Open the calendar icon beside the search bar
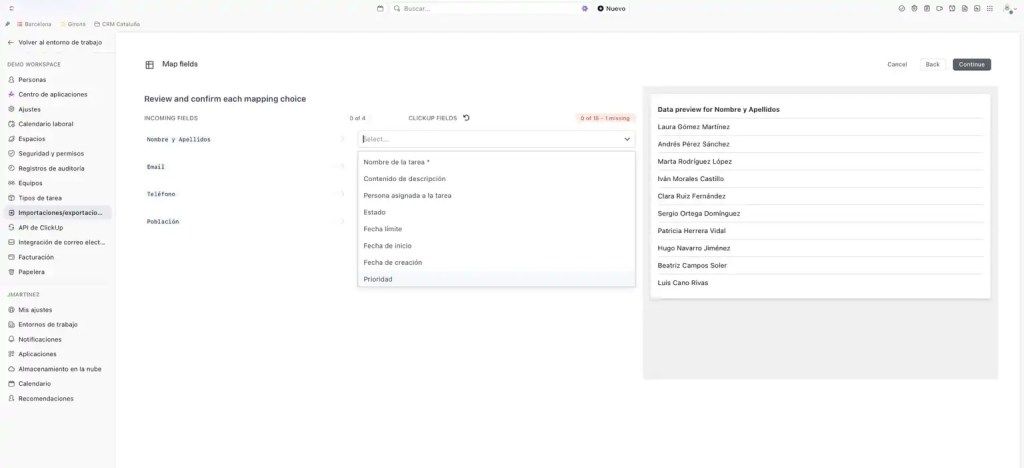The width and height of the screenshot is (1024, 468). (380, 8)
